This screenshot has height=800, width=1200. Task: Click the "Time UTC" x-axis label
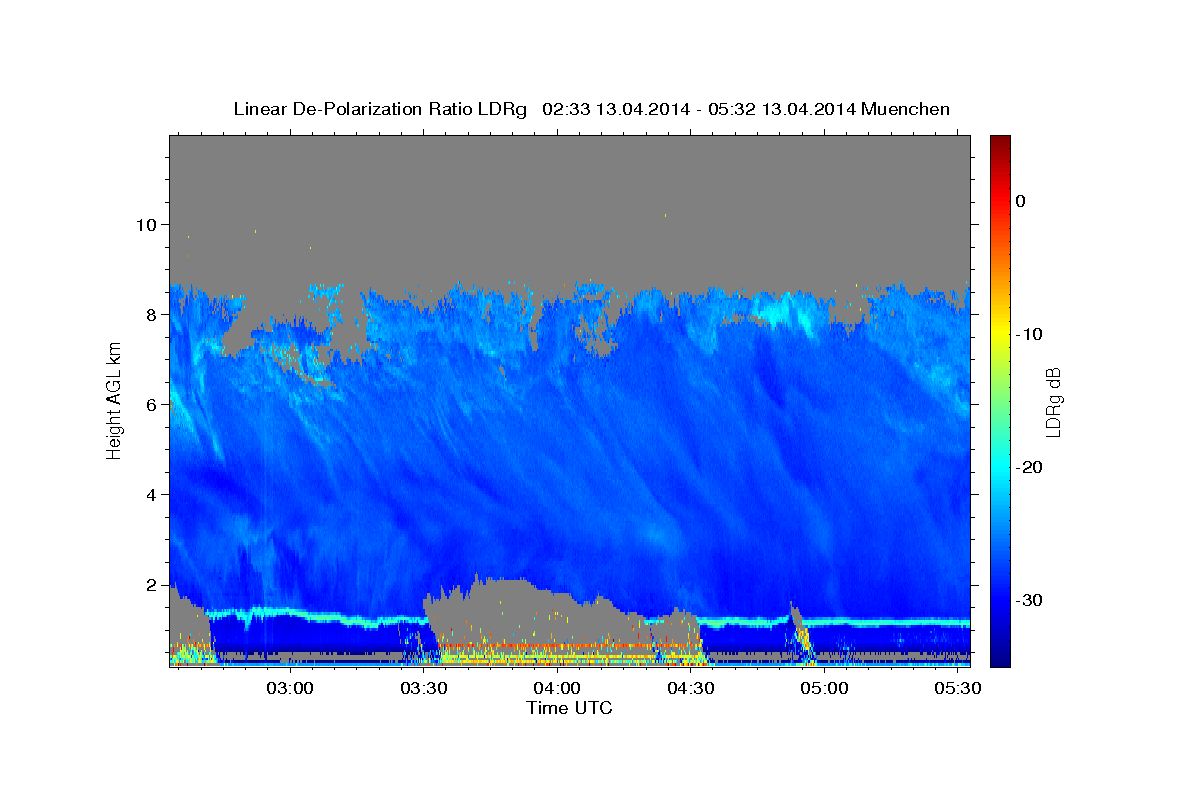[569, 708]
